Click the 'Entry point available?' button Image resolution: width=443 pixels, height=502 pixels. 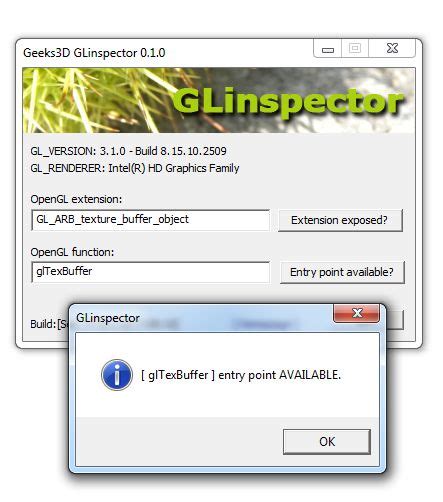[342, 272]
